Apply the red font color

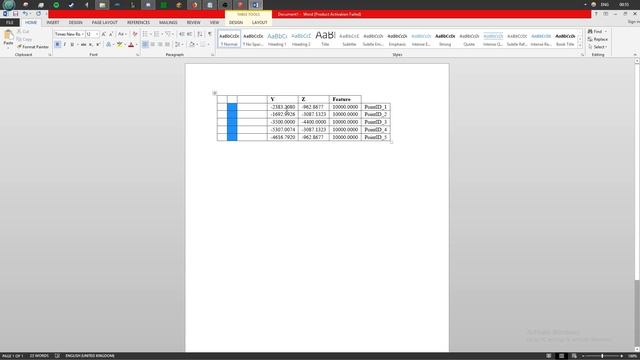(131, 44)
